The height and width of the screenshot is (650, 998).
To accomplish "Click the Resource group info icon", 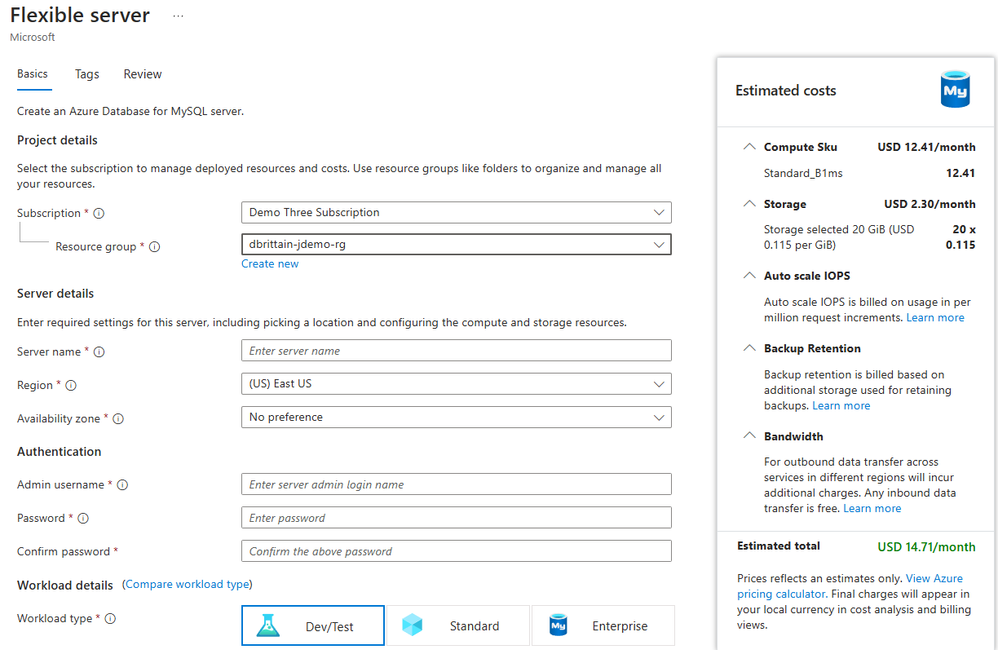I will point(154,246).
